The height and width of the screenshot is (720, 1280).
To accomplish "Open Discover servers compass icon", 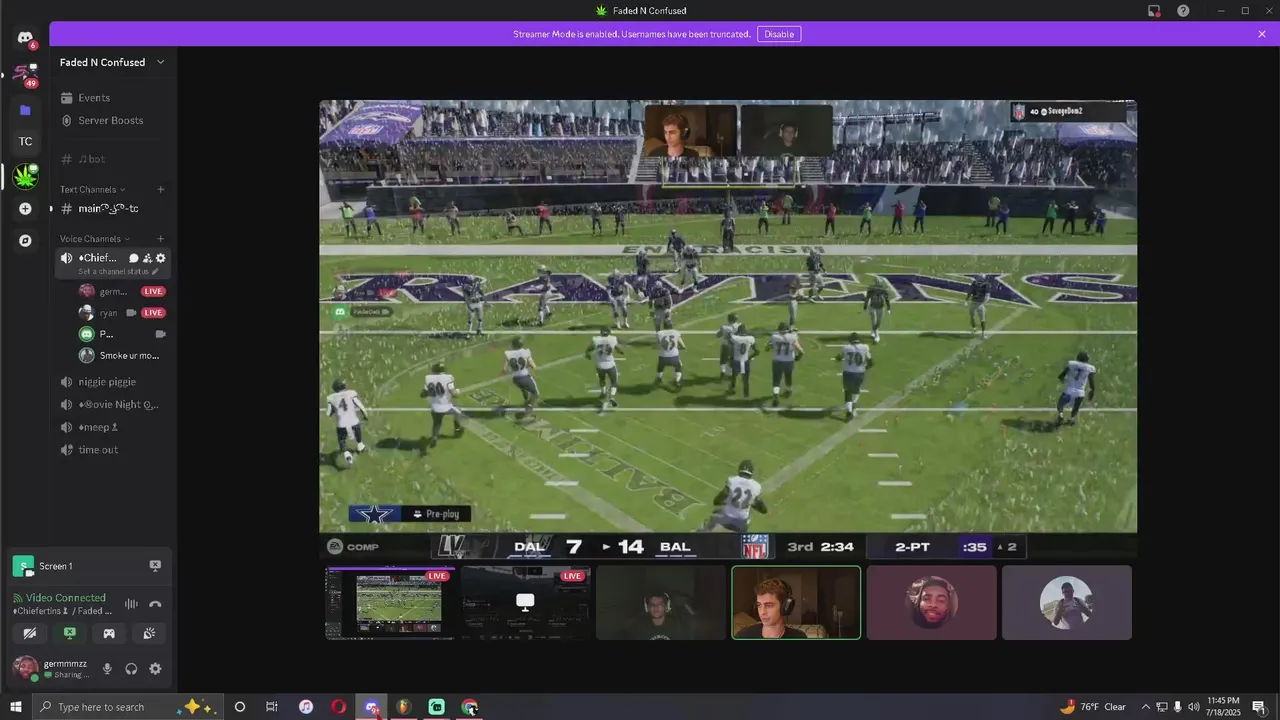I will click(25, 241).
